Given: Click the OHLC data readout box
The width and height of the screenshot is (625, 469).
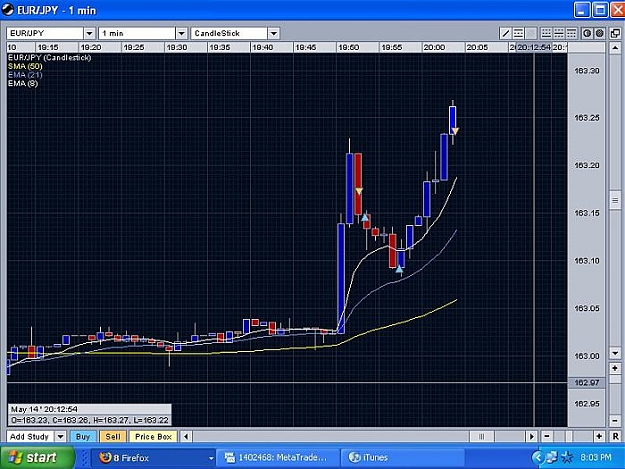Looking at the screenshot, I should (x=90, y=420).
